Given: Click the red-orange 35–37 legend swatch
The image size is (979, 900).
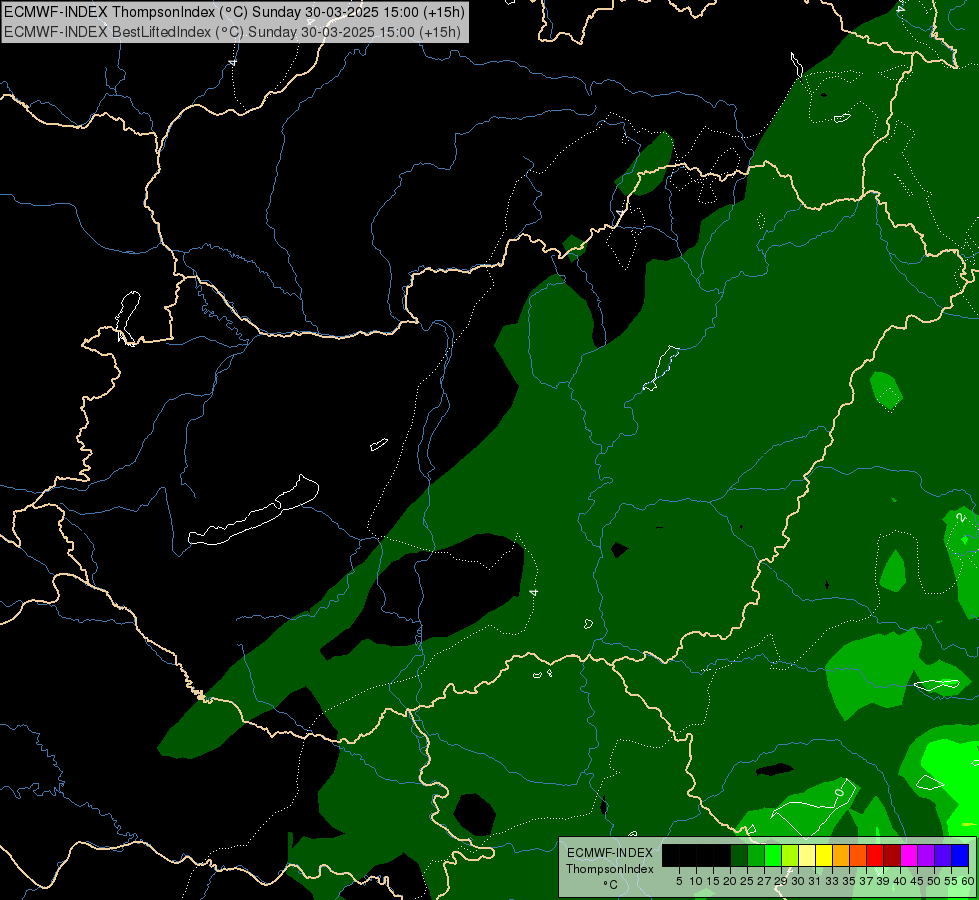Looking at the screenshot, I should [x=858, y=855].
